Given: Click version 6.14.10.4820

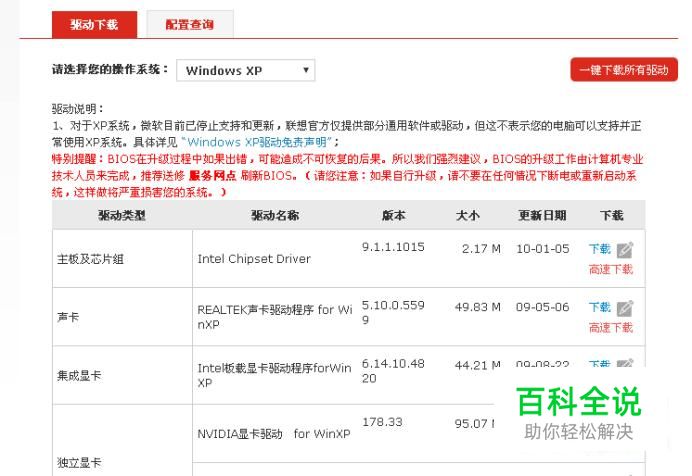Looking at the screenshot, I should tap(393, 371).
